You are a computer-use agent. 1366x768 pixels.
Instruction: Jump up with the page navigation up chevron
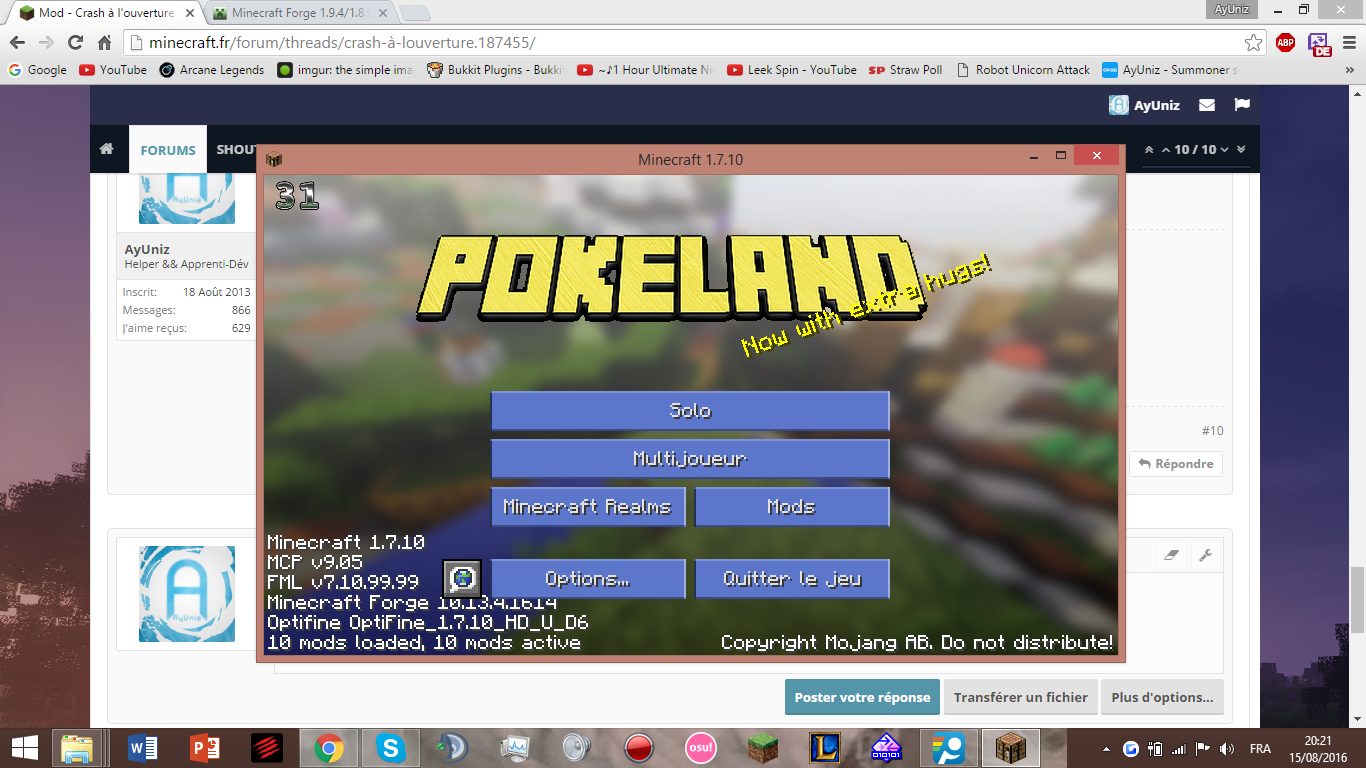1165,149
